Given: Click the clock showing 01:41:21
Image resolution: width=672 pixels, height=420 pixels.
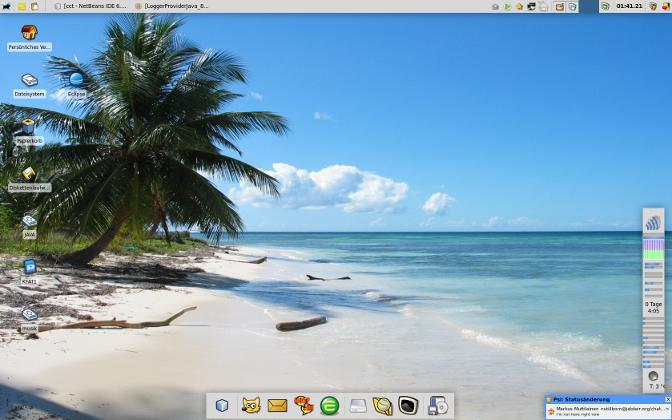Looking at the screenshot, I should 629,6.
